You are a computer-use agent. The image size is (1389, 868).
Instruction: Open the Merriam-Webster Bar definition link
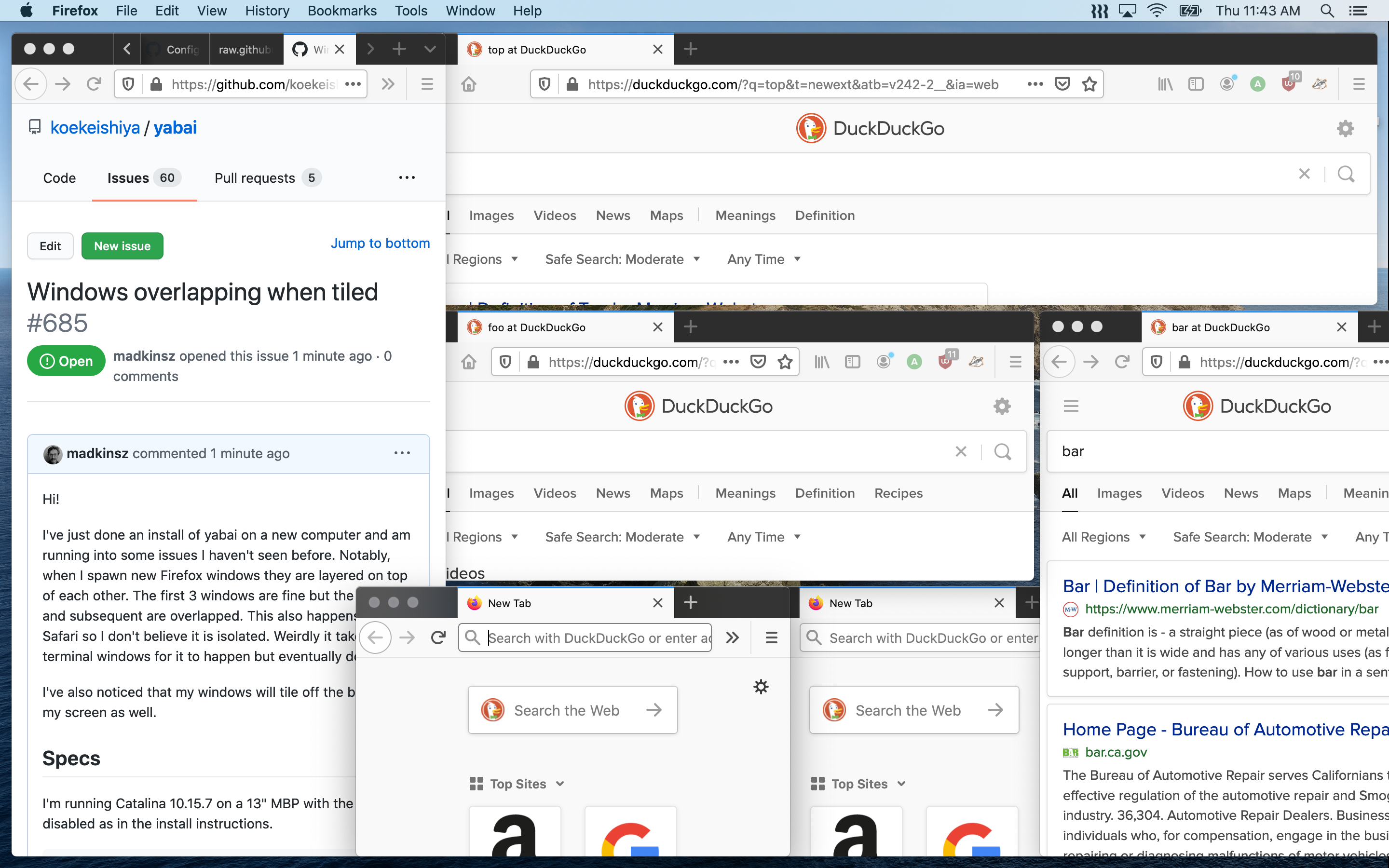1223,585
